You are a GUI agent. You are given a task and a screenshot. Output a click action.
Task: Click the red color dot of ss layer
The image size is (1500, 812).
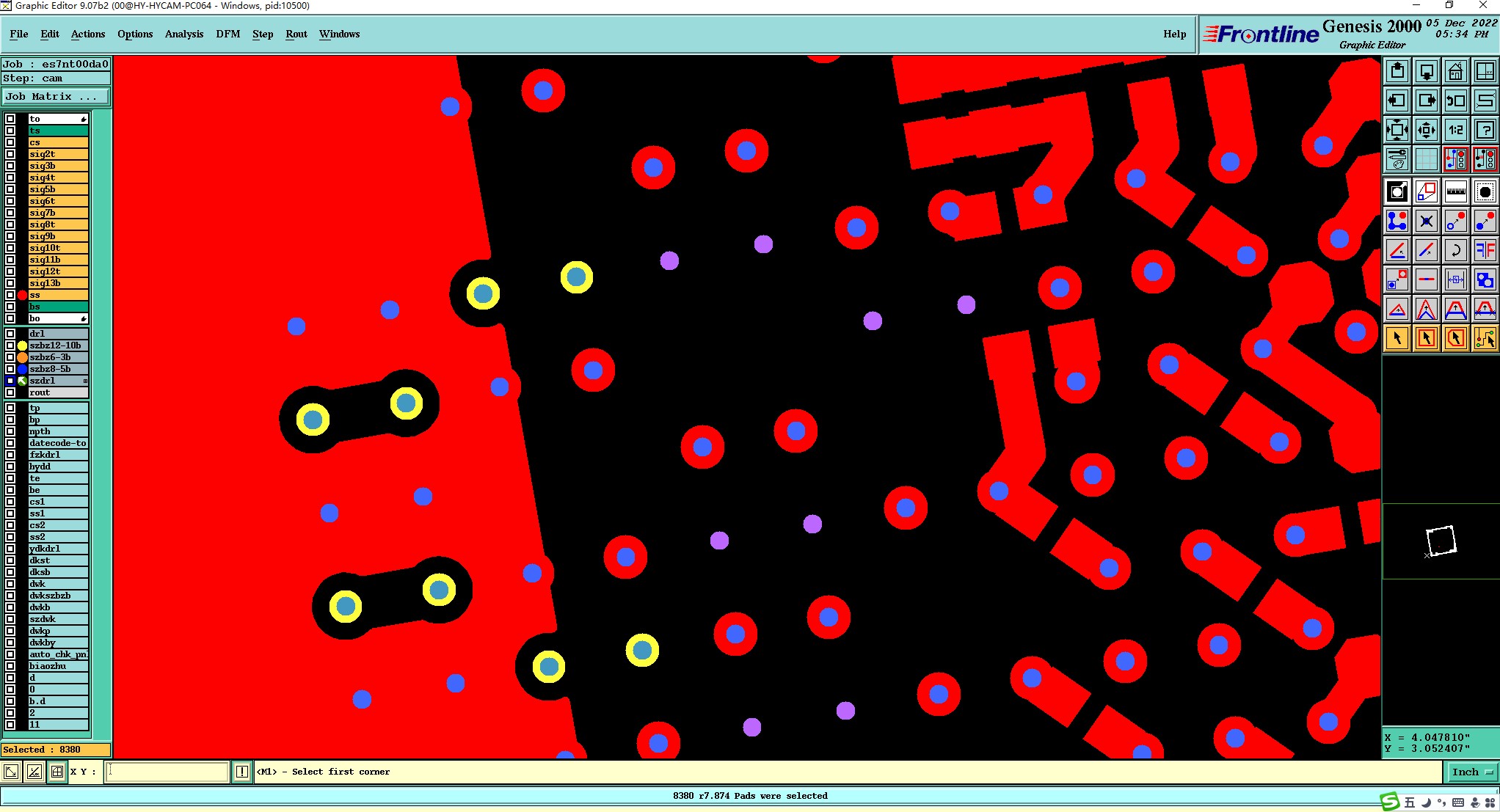point(22,295)
